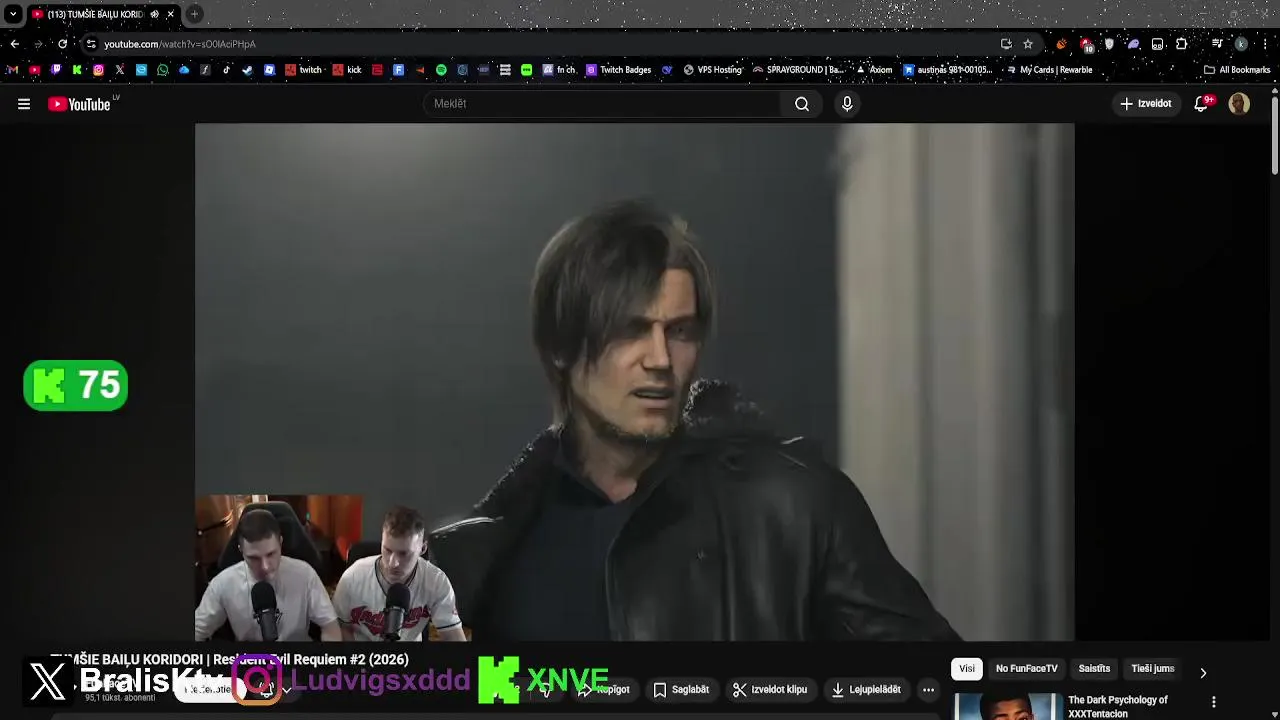Open Spotify bookmark icon
The image size is (1280, 720).
(x=441, y=70)
